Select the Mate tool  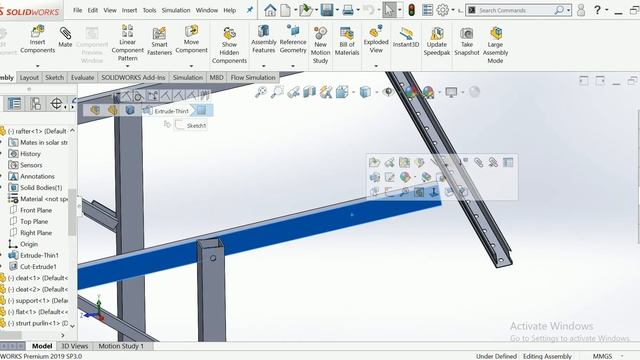(x=65, y=37)
